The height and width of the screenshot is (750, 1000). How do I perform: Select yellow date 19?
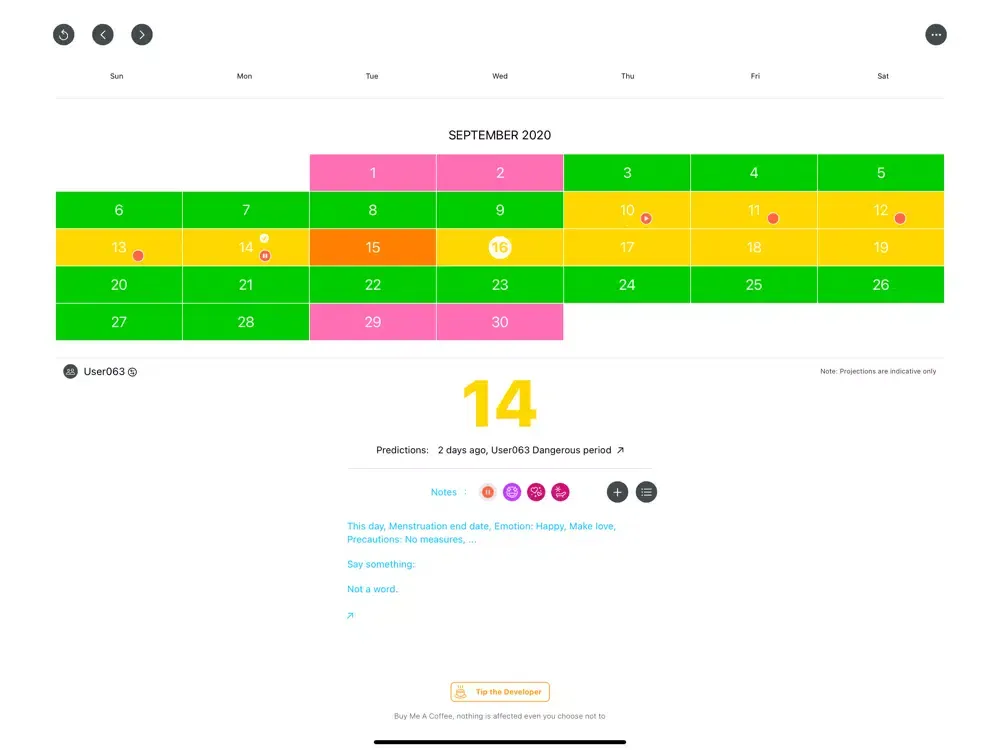point(881,247)
